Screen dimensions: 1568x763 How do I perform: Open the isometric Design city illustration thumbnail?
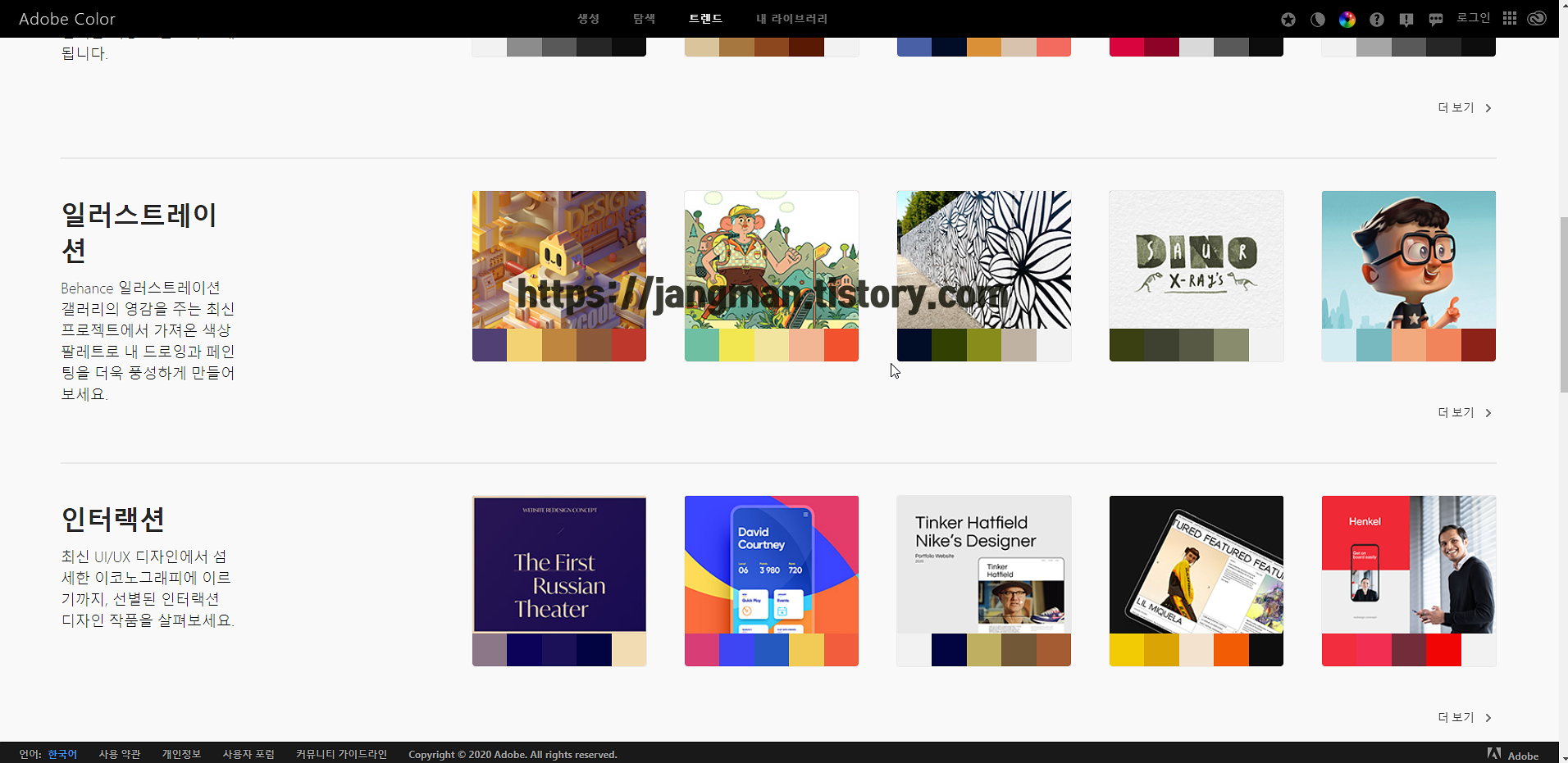[559, 260]
